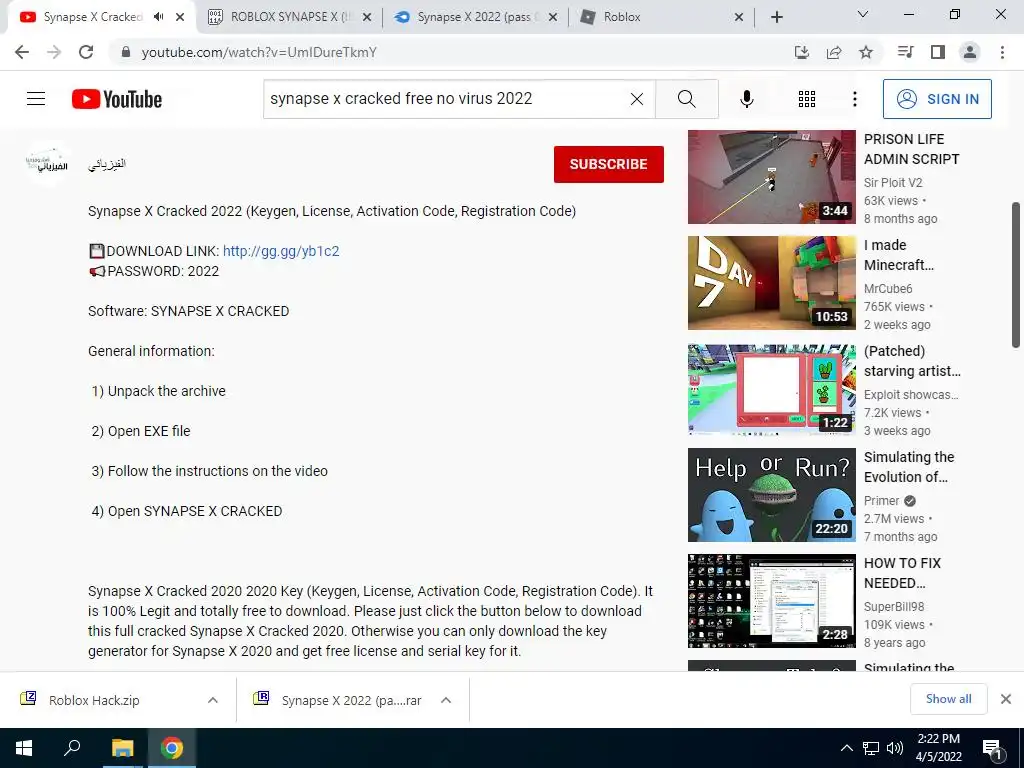Open the media control icon
This screenshot has height=768, width=1024.
pos(905,52)
